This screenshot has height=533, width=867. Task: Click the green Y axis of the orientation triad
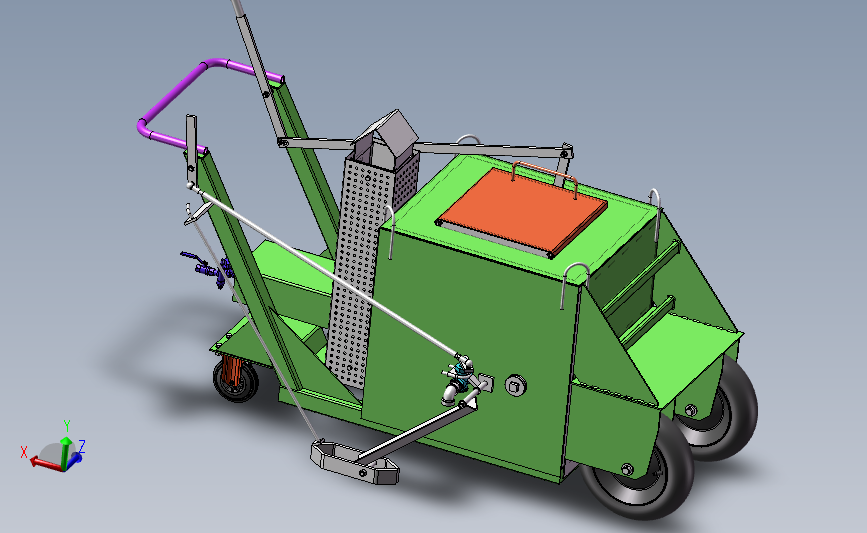[x=66, y=452]
